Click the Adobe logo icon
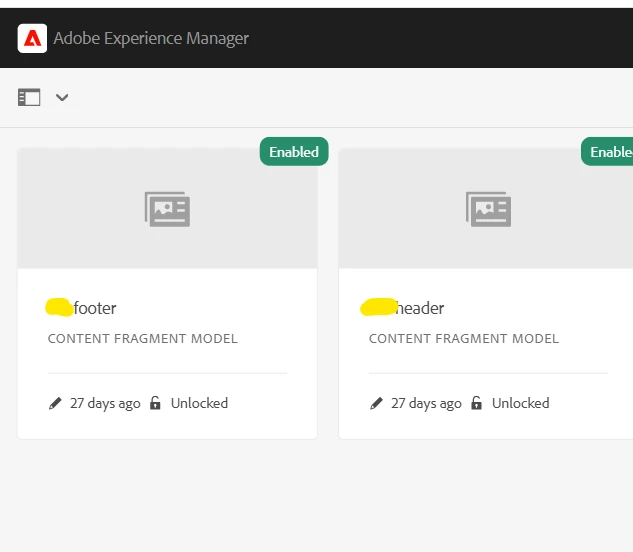The height and width of the screenshot is (552, 633). pyautogui.click(x=32, y=38)
